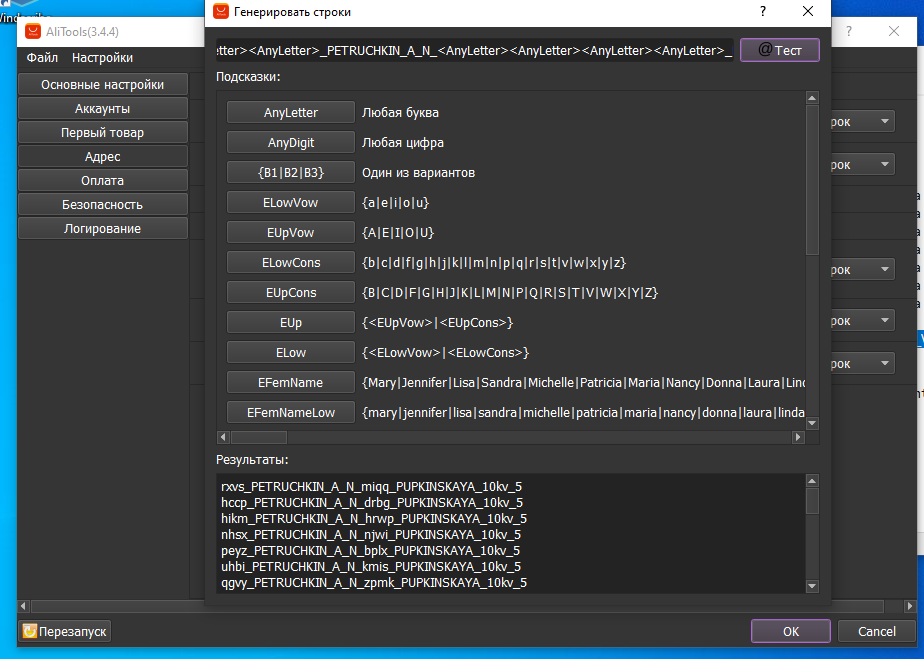The image size is (924, 659).
Task: Click the Любая буква description text
Action: [400, 113]
